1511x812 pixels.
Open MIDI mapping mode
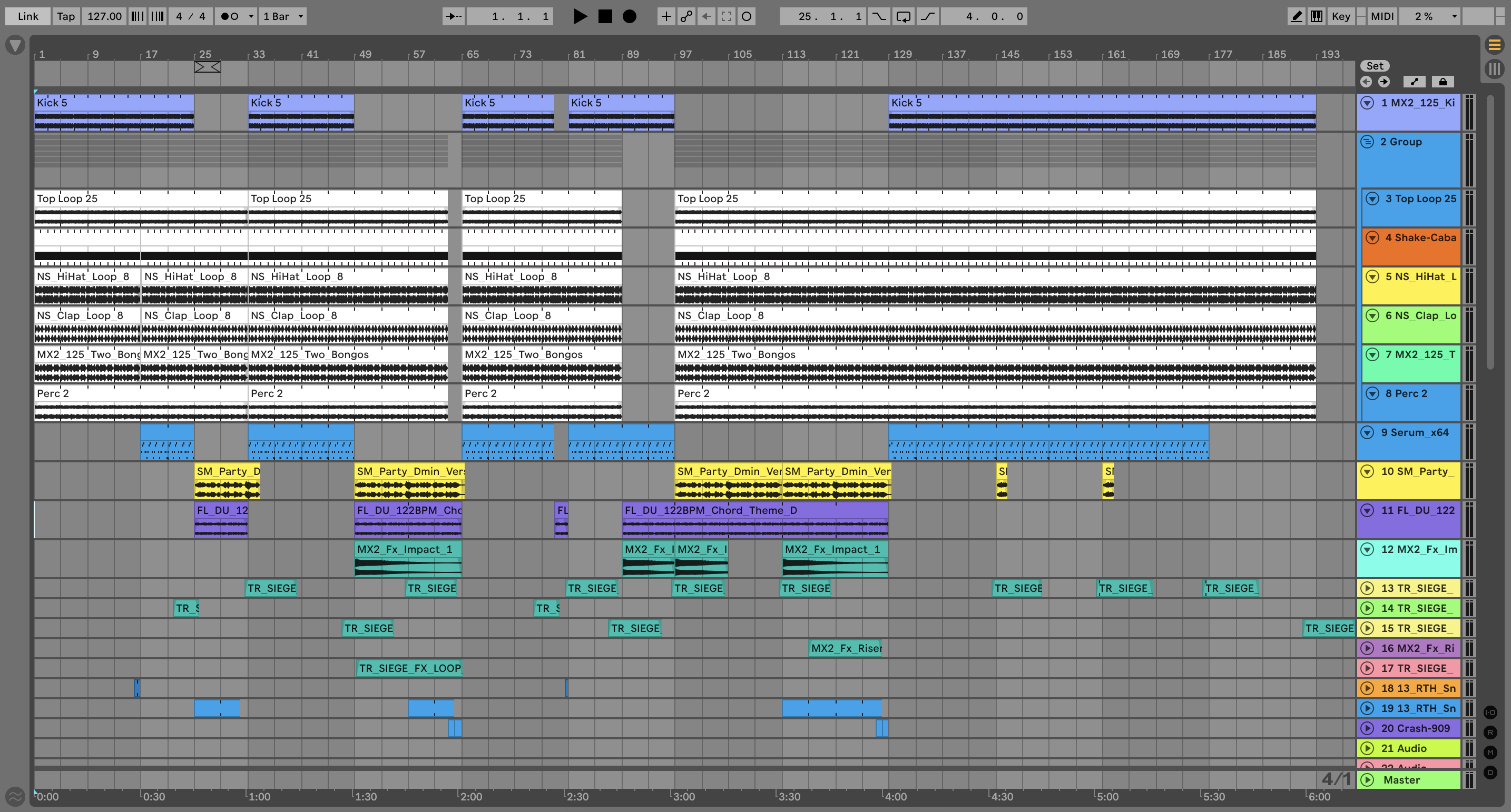1382,16
